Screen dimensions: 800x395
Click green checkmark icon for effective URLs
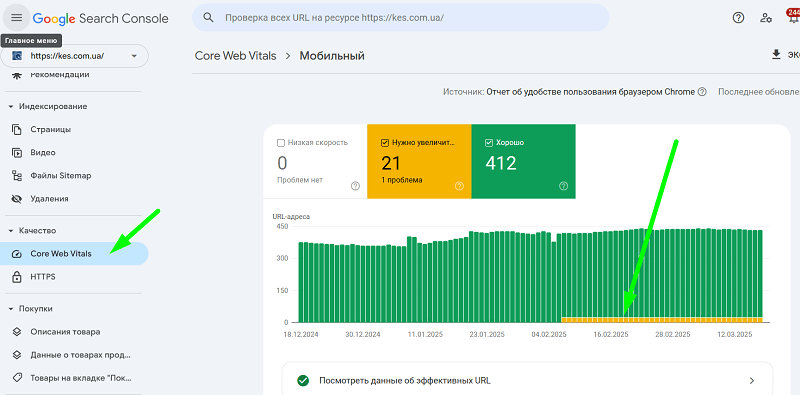(303, 381)
